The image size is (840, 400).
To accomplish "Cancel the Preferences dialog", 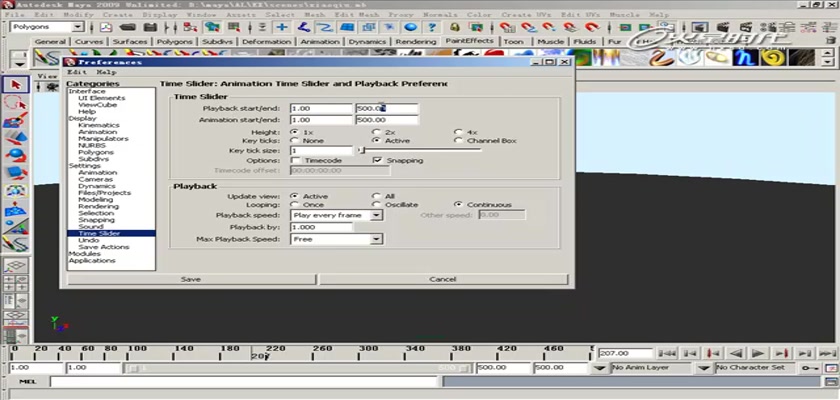I will point(443,279).
